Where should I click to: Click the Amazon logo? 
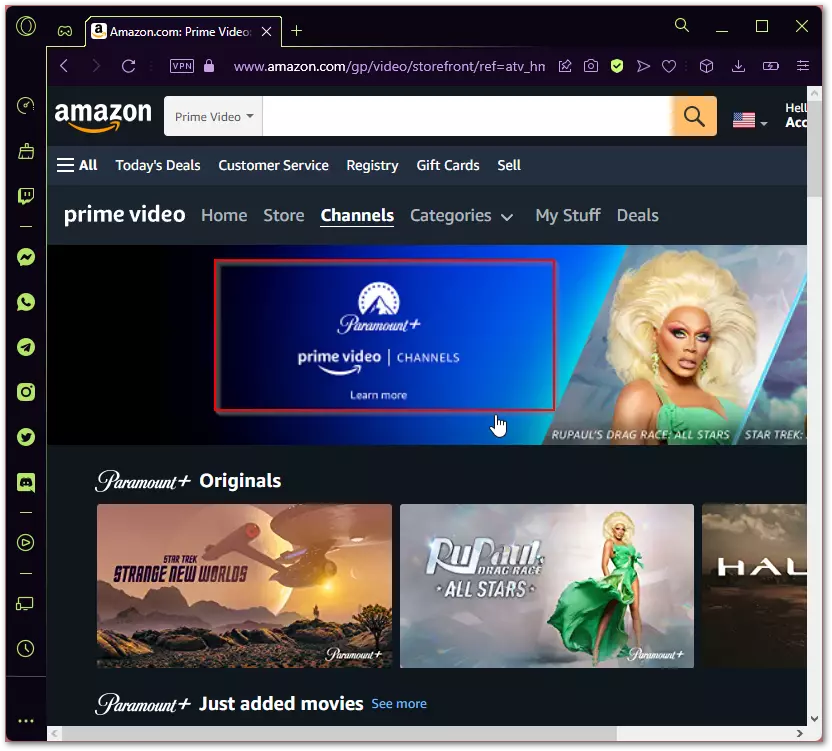(x=103, y=116)
